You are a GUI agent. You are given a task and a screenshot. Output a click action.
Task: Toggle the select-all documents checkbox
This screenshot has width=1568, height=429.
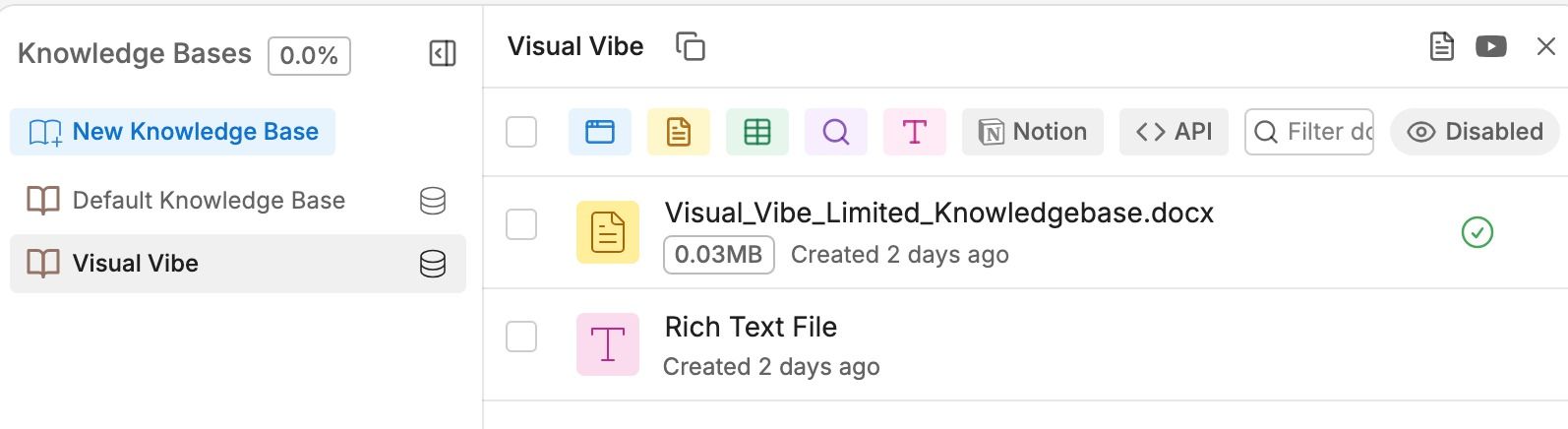[x=521, y=132]
